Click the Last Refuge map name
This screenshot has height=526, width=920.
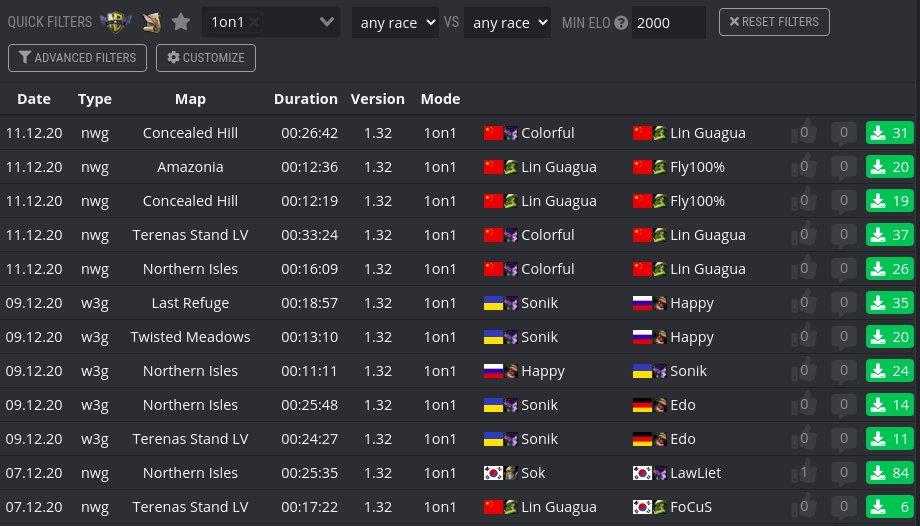point(190,304)
